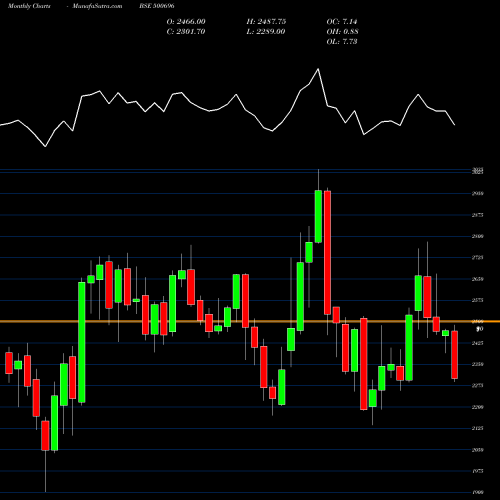Click the 2350 price axis label
This screenshot has width=500, height=500.
coord(478,364)
